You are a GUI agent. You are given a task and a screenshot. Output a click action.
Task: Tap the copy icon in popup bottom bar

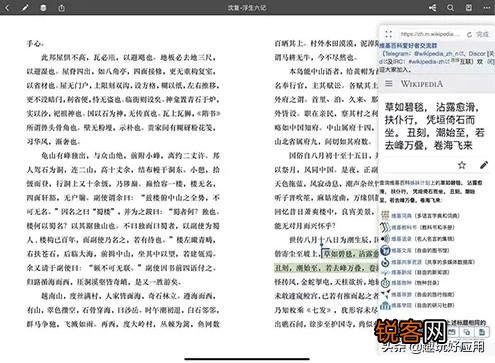click(467, 332)
